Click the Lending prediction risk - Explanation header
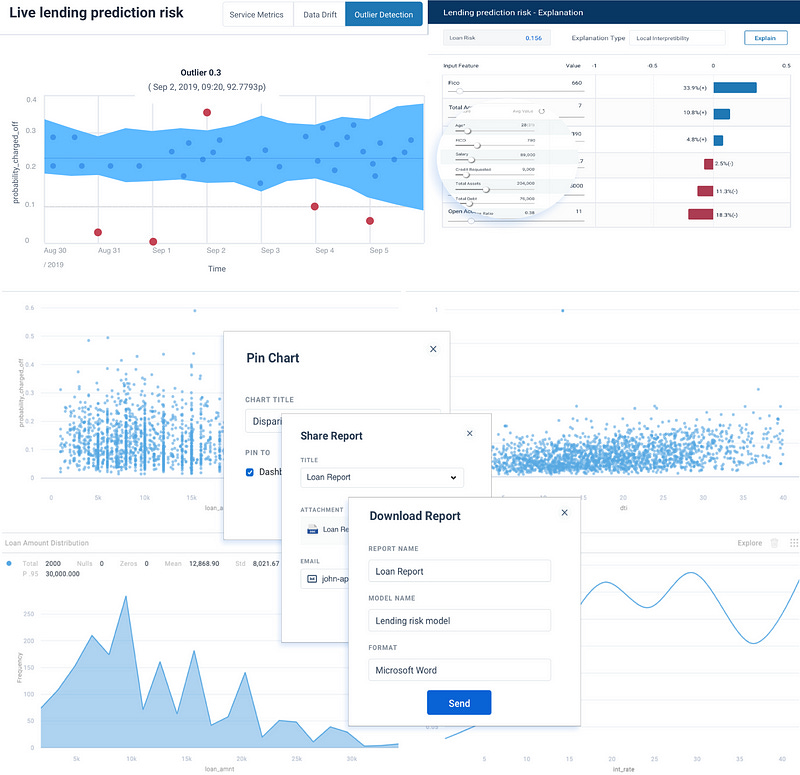Image resolution: width=800 pixels, height=775 pixels. click(513, 12)
